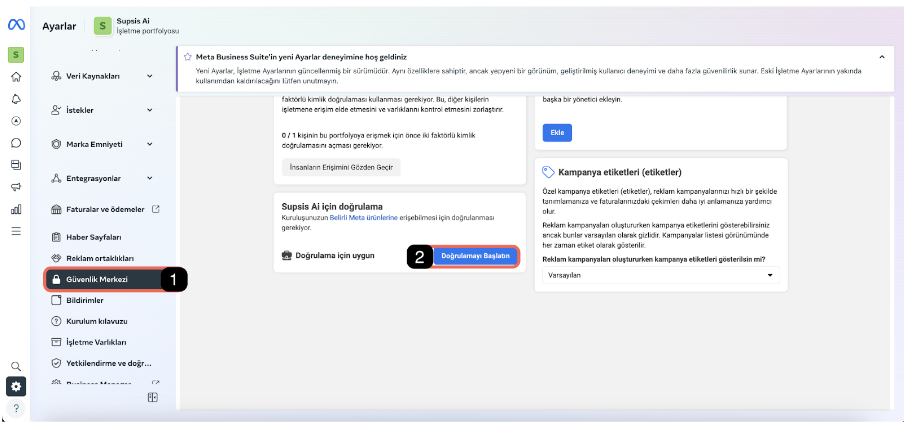Image resolution: width=904 pixels, height=424 pixels.
Task: Open Bildirimler menu item
Action: coord(78,301)
